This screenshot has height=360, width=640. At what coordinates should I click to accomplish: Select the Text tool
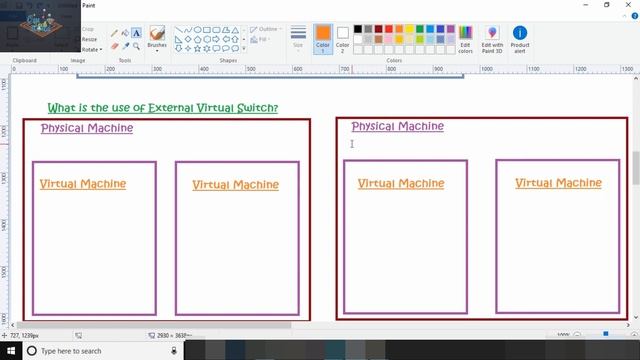coord(136,33)
